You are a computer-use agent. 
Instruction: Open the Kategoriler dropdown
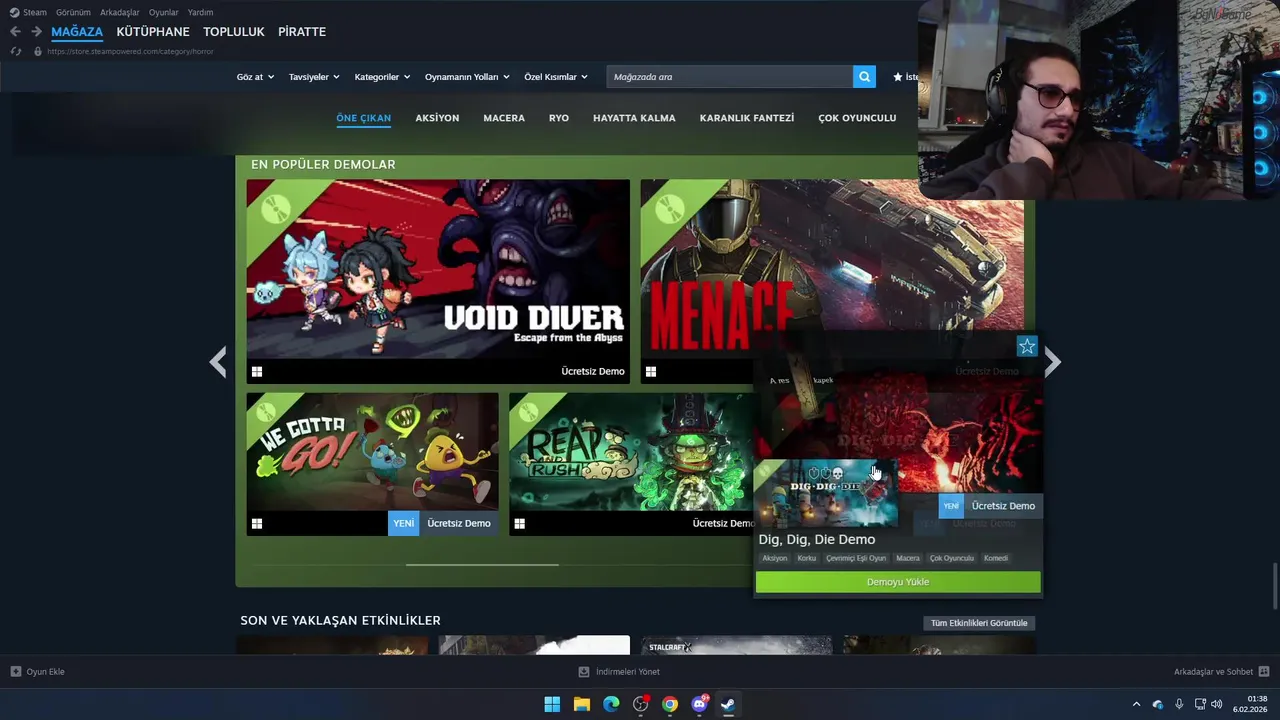[x=382, y=77]
